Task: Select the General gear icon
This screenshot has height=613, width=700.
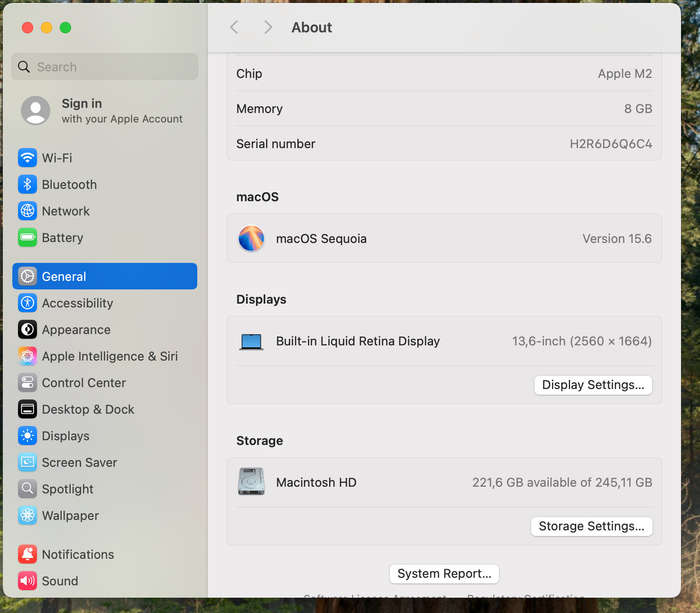Action: pos(27,276)
